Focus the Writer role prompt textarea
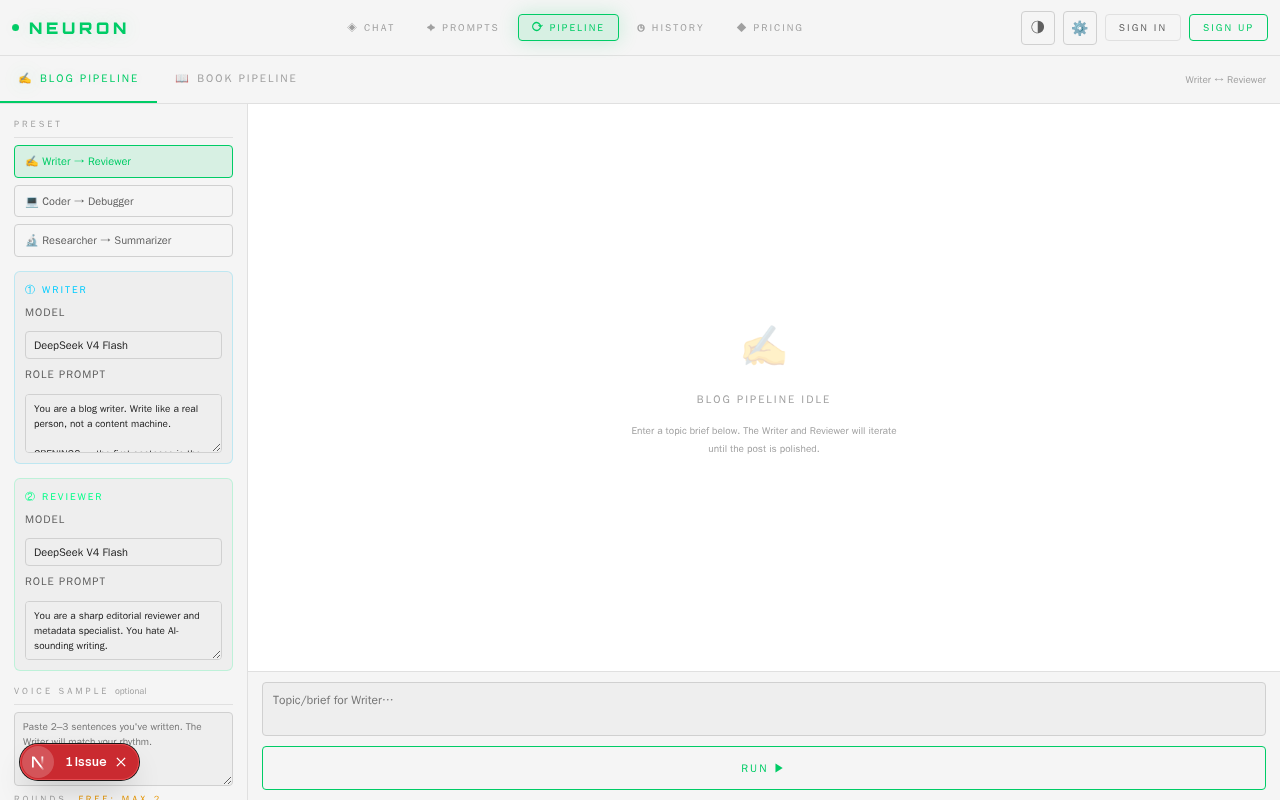The height and width of the screenshot is (800, 1280). [x=123, y=423]
